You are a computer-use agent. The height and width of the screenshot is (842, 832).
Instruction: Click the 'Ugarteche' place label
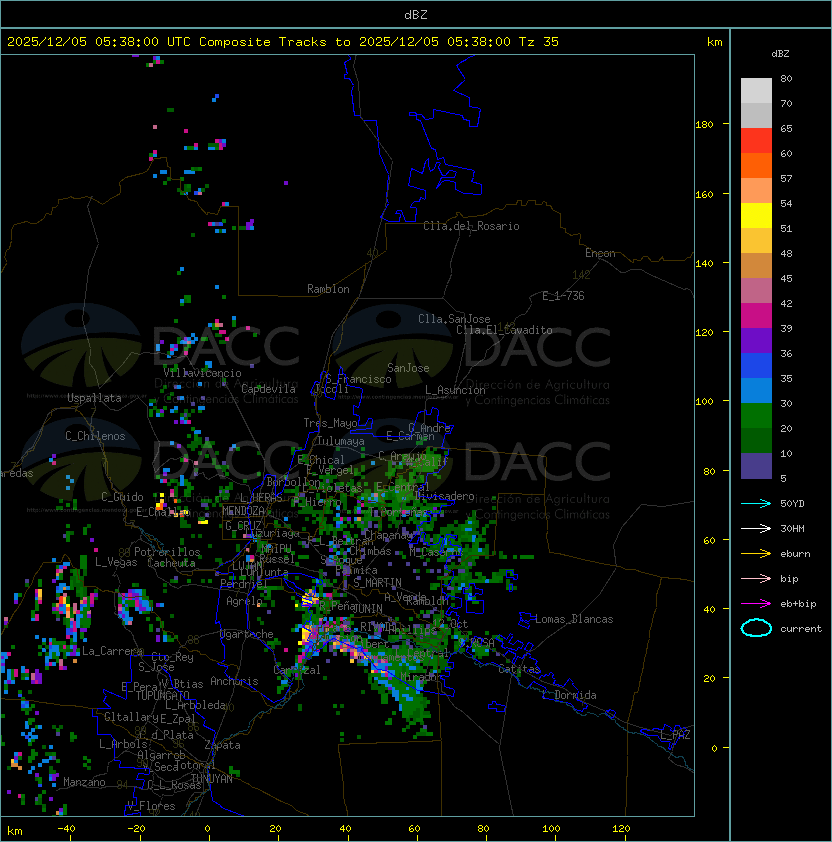[247, 634]
